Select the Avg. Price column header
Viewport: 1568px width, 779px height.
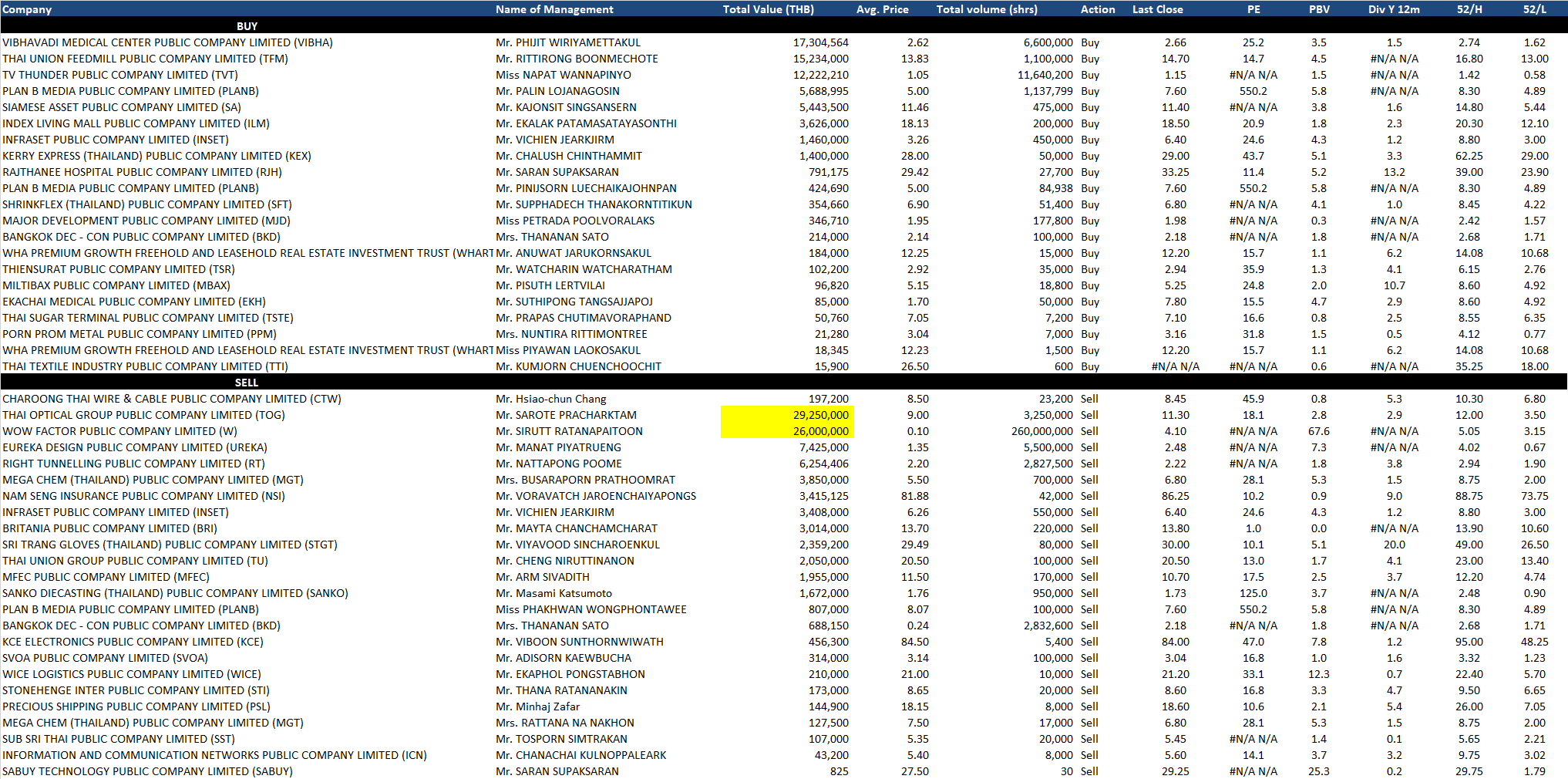[x=882, y=9]
